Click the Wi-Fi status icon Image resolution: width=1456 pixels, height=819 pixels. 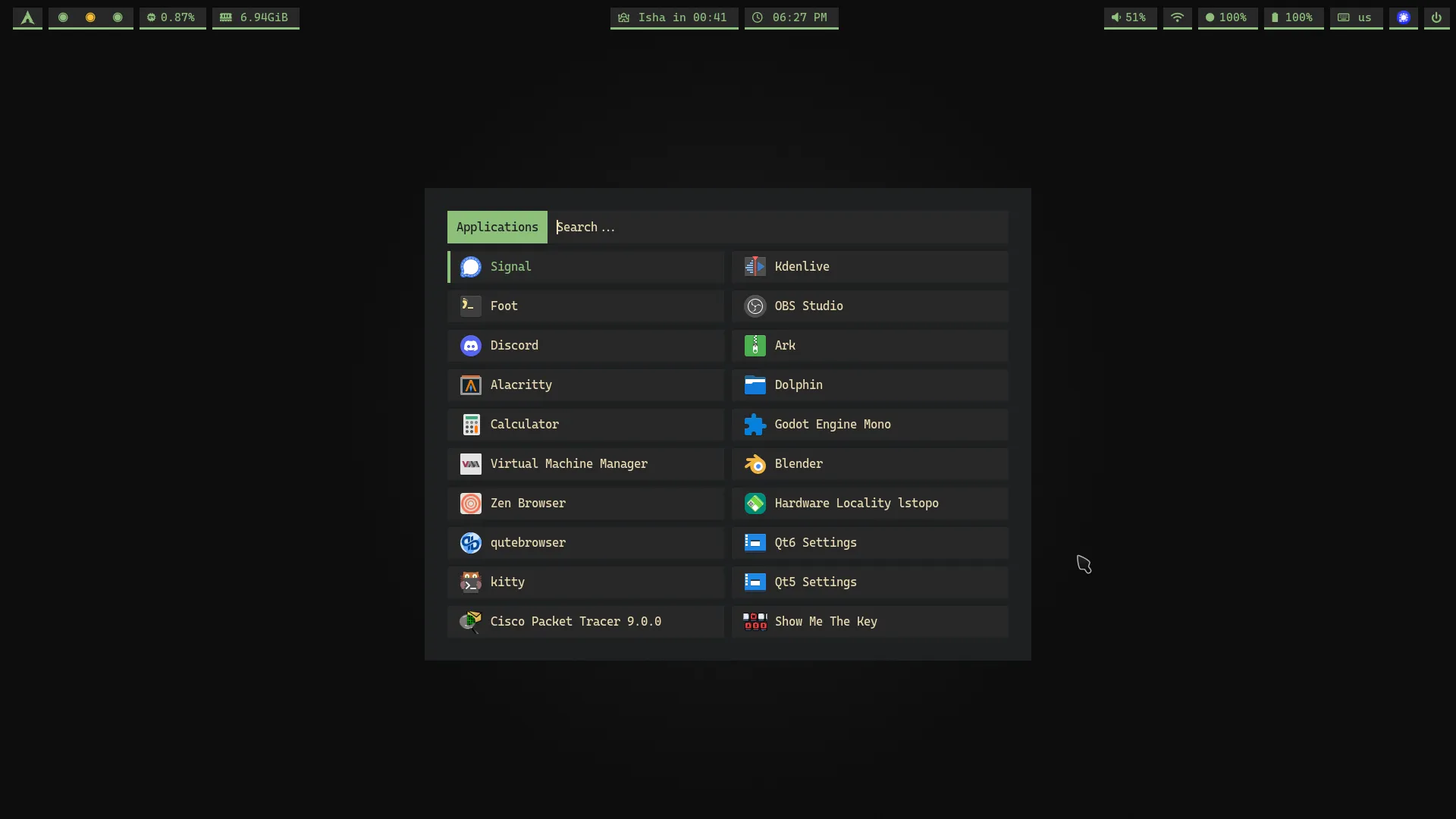[1177, 17]
